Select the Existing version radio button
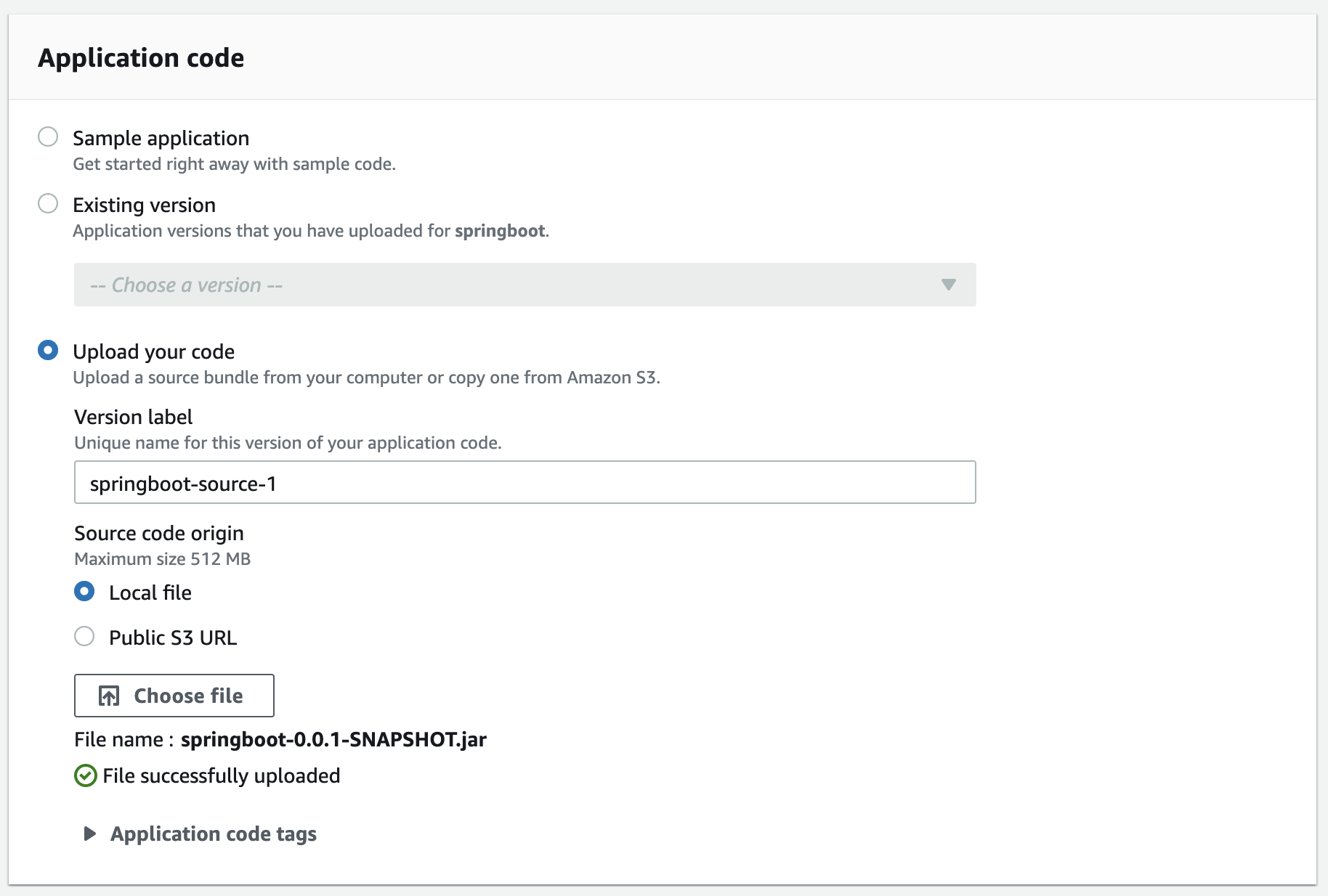1328x896 pixels. (x=48, y=204)
